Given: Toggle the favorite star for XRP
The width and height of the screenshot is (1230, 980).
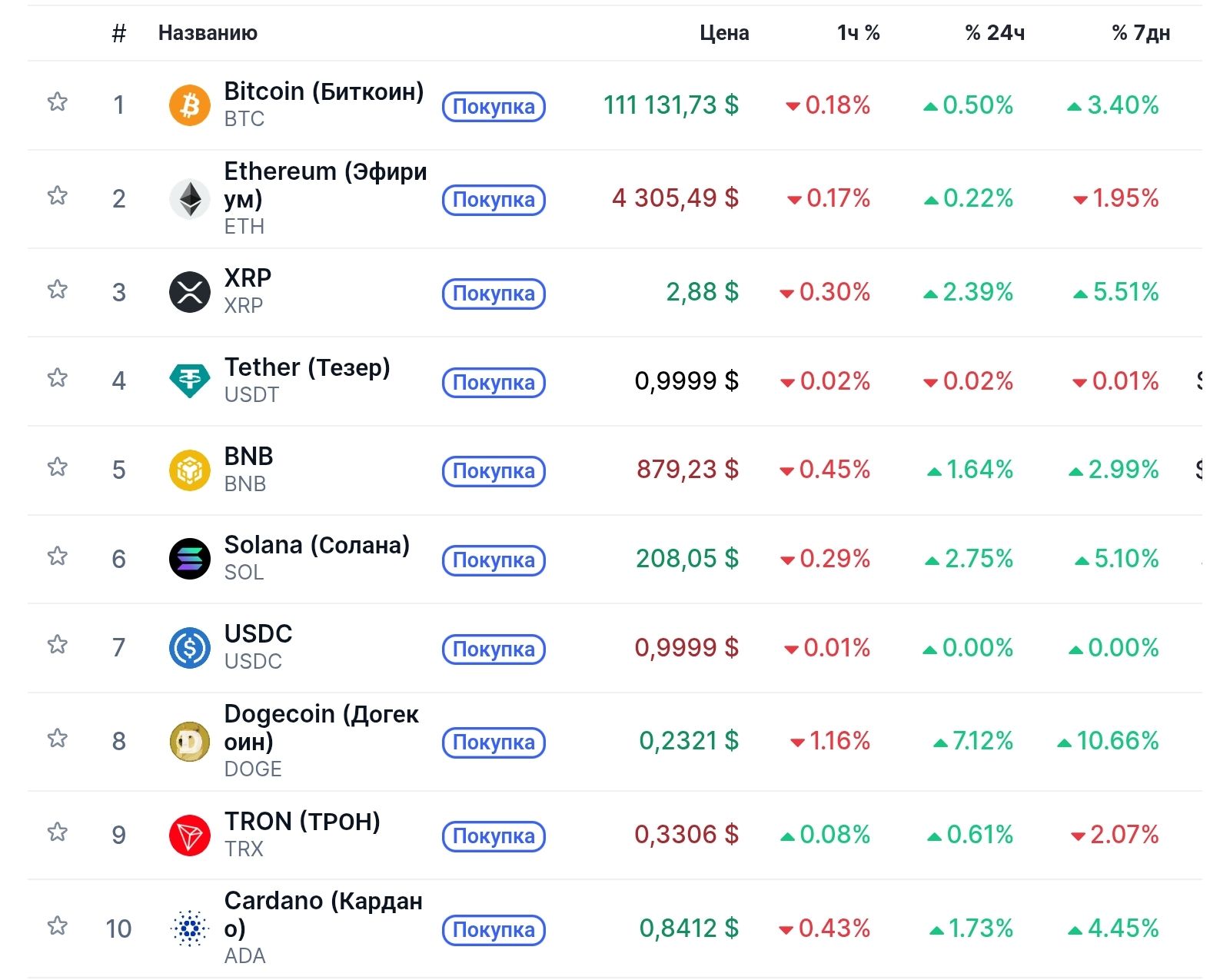Looking at the screenshot, I should point(58,290).
